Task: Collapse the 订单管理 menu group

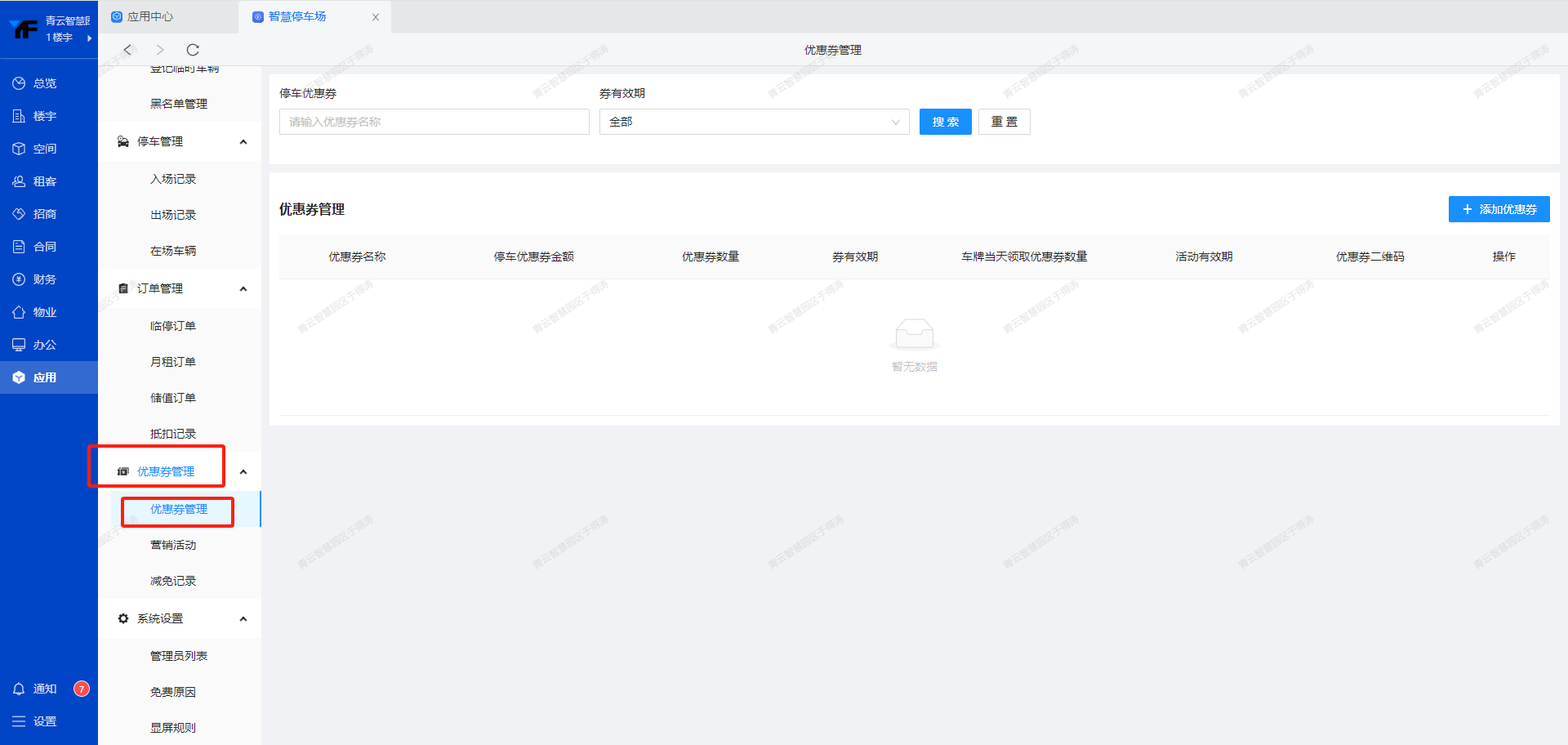Action: 243,289
